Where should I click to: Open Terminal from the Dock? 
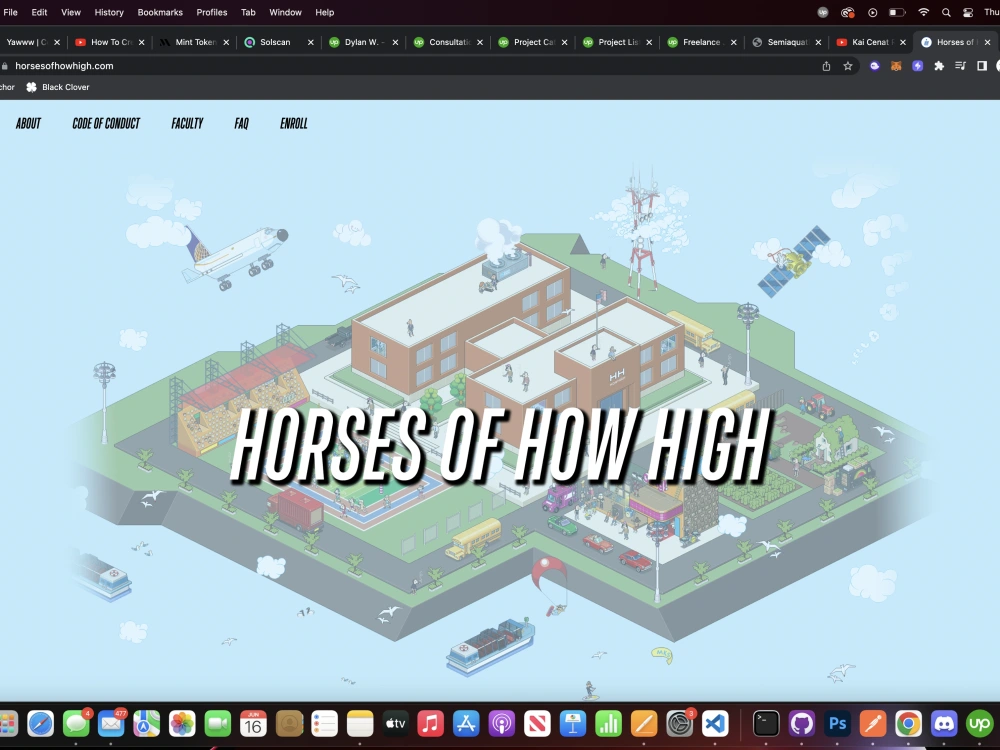(766, 724)
